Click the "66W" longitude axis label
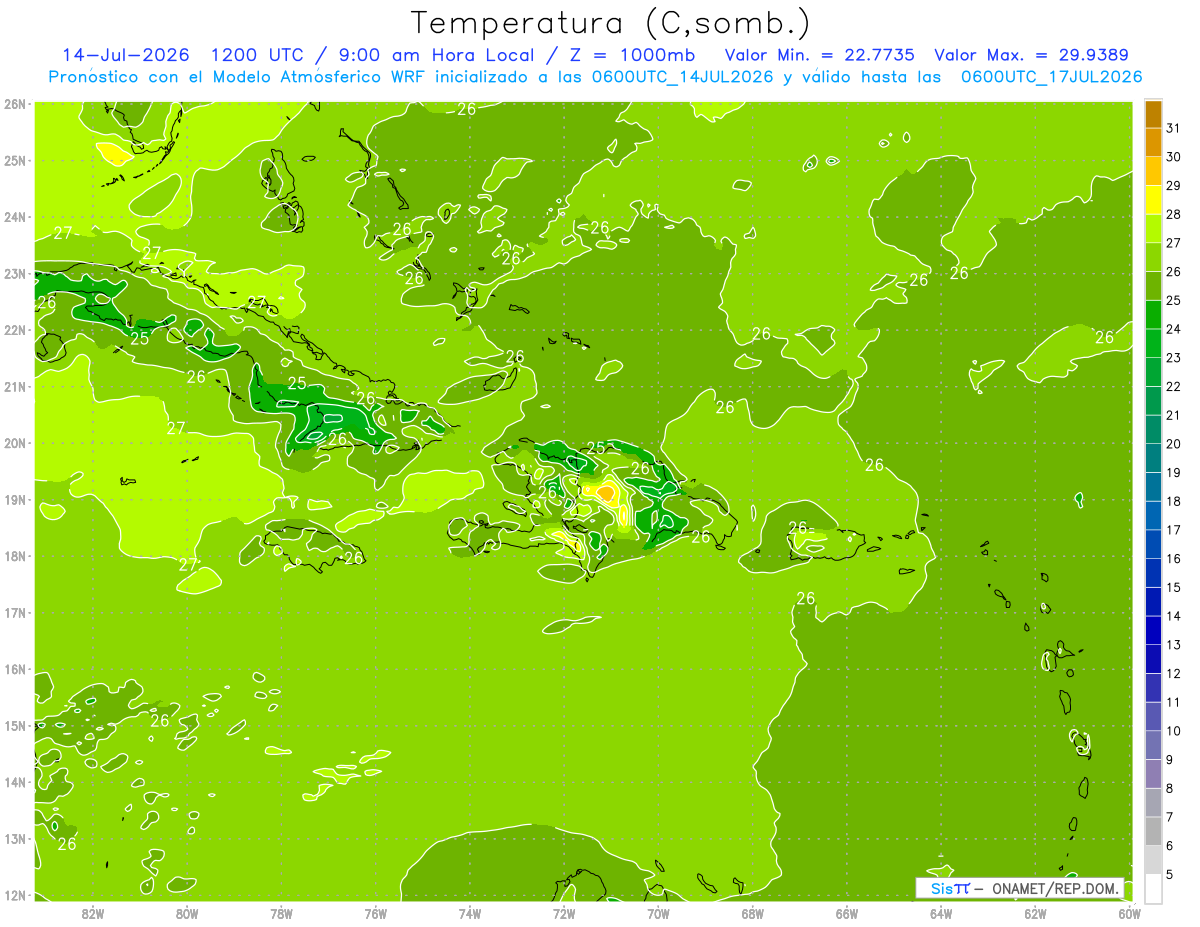The height and width of the screenshot is (927, 1200). (x=846, y=913)
